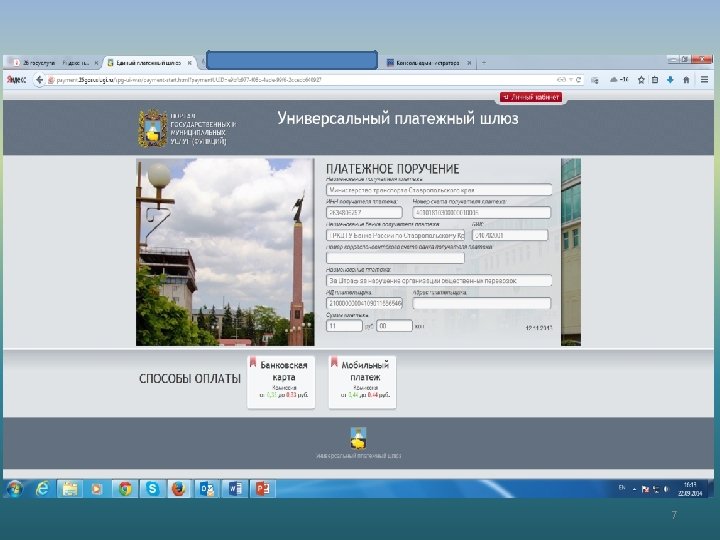The width and height of the screenshot is (720, 540).
Task: Click the Stavropol monument photo
Action: [225, 252]
